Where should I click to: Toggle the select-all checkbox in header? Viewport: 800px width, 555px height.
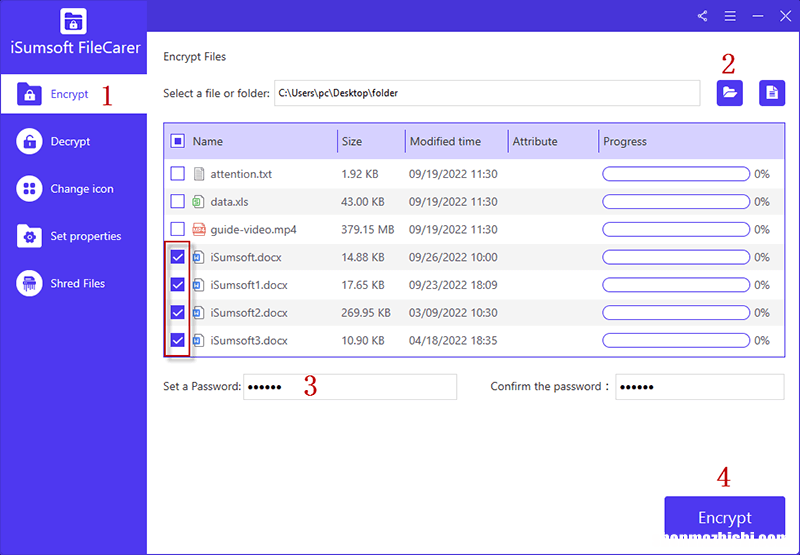[178, 141]
